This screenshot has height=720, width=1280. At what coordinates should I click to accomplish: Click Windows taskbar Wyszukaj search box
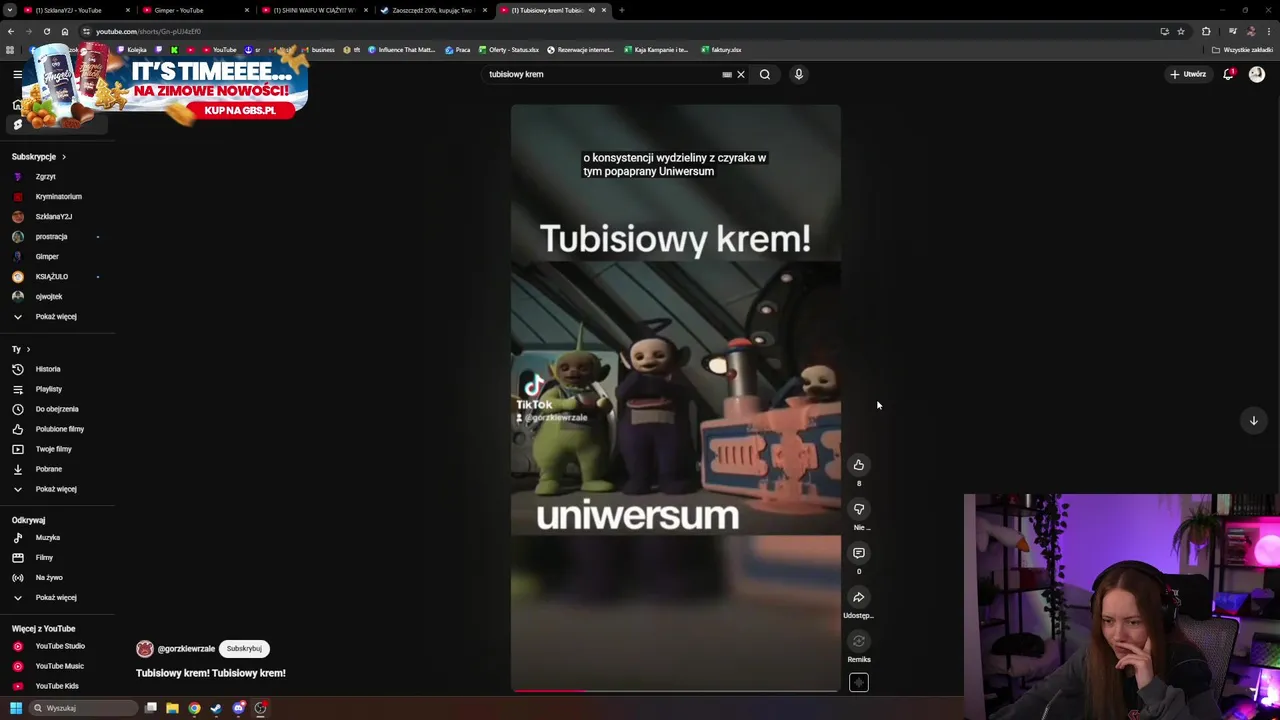pyautogui.click(x=83, y=708)
